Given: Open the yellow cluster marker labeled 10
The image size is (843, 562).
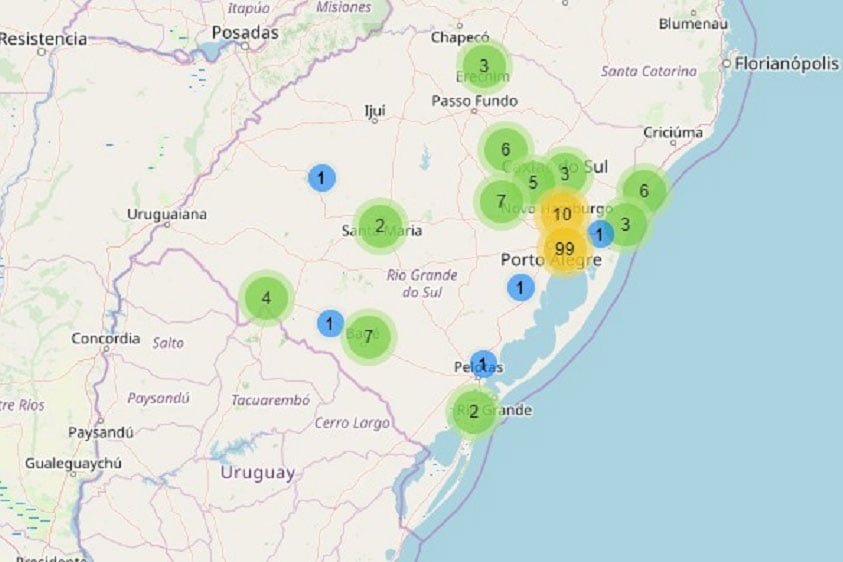Looking at the screenshot, I should [x=562, y=214].
